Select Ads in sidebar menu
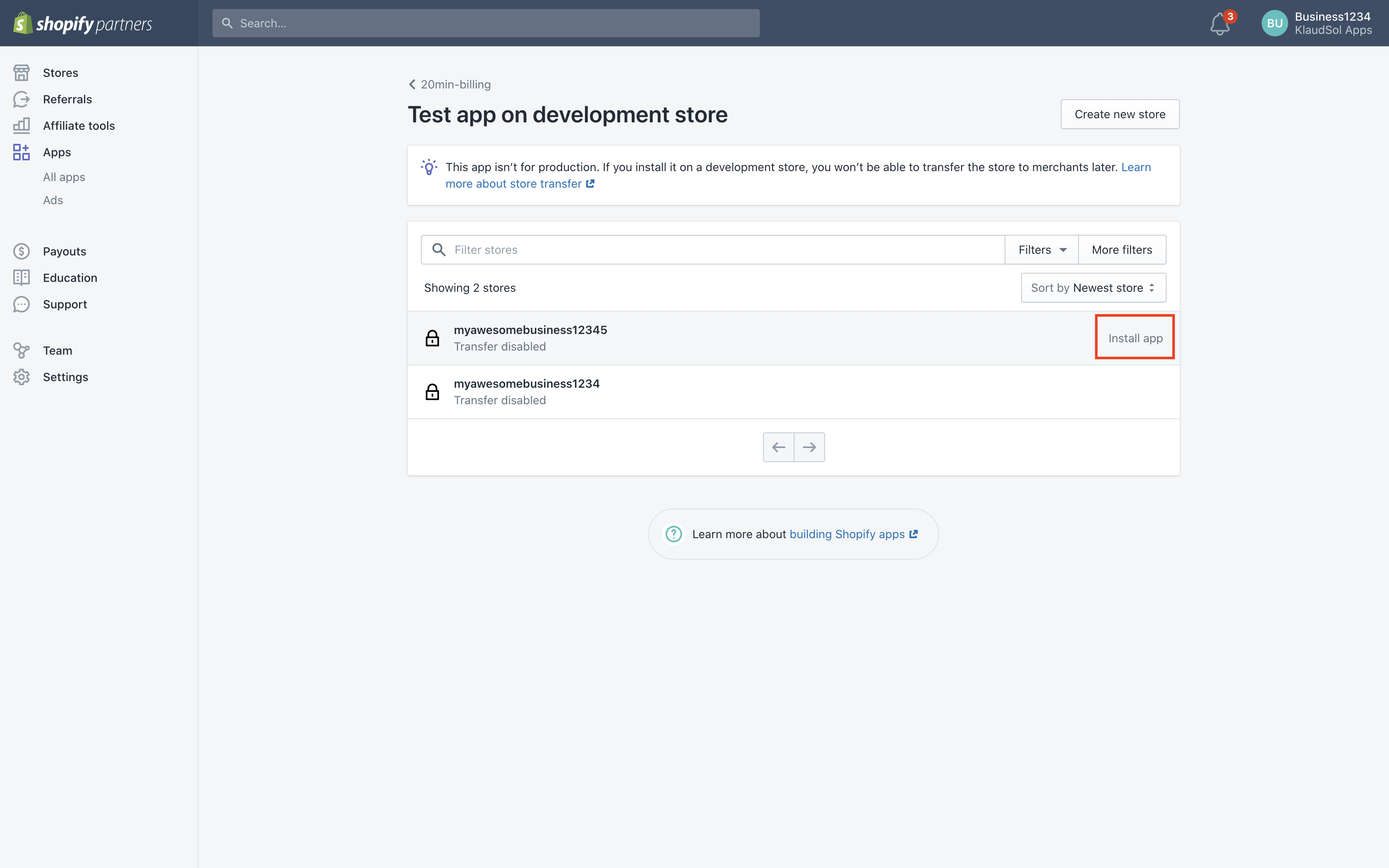 (x=53, y=200)
